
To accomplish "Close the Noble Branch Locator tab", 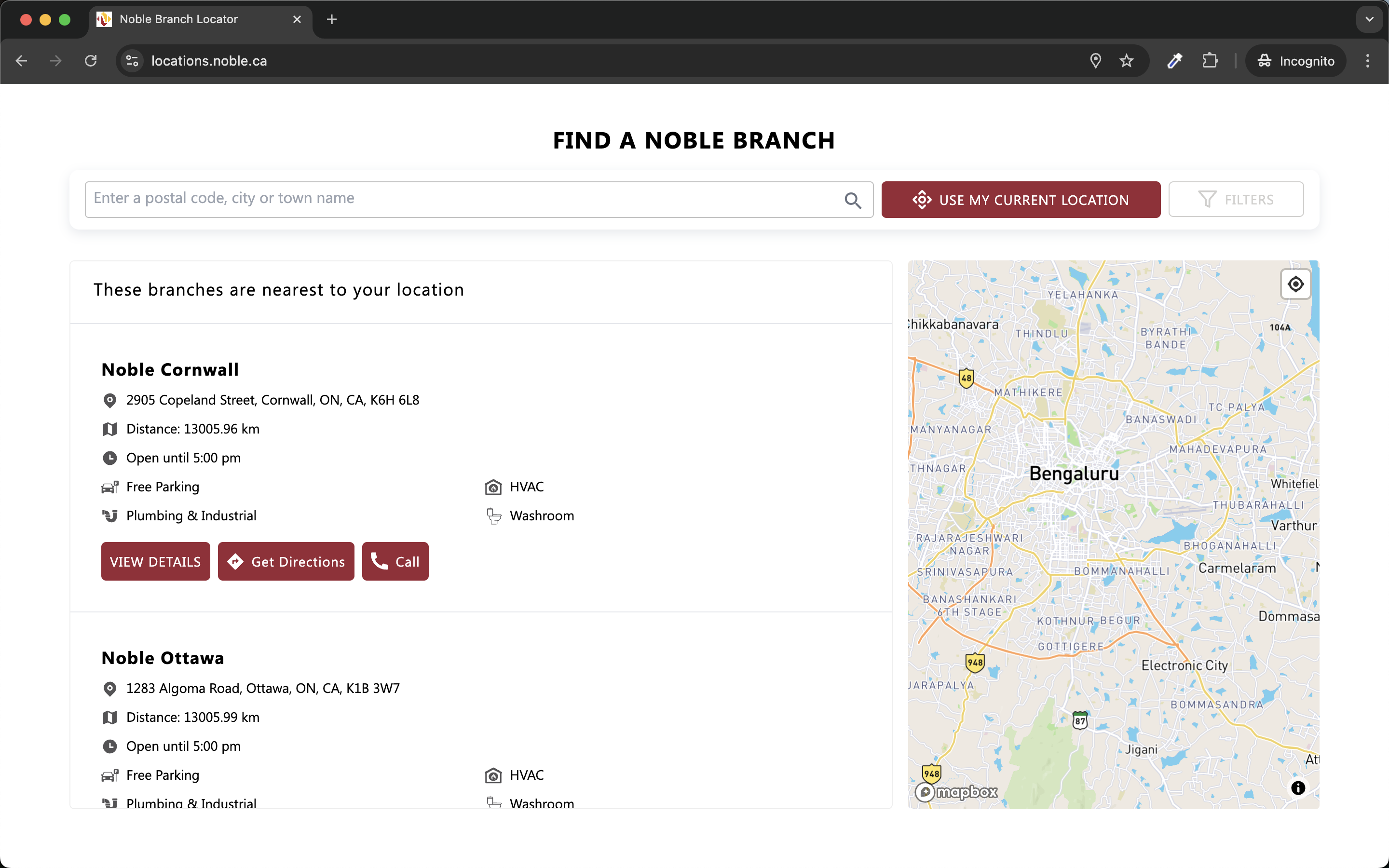I will click(x=297, y=19).
